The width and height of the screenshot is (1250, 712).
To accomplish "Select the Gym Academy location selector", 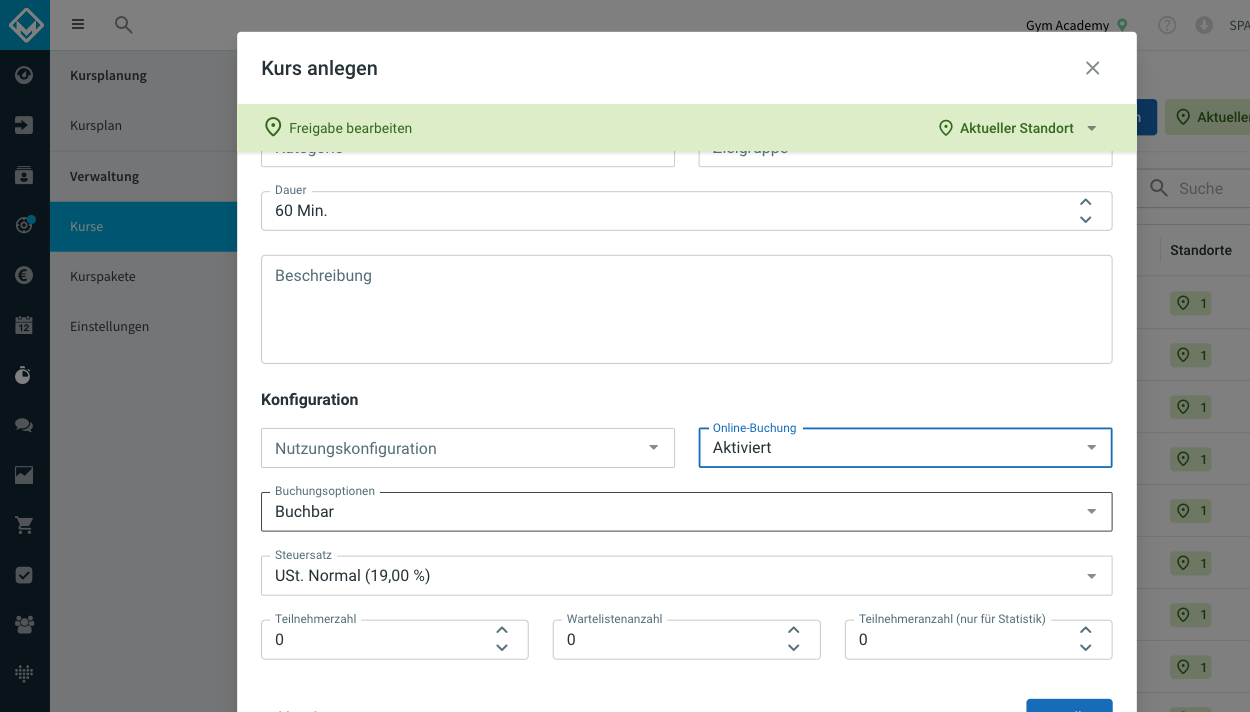I will tap(1077, 25).
